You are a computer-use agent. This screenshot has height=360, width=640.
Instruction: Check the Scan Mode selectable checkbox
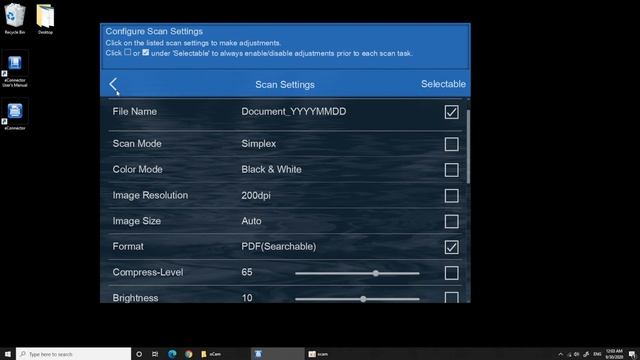[451, 144]
